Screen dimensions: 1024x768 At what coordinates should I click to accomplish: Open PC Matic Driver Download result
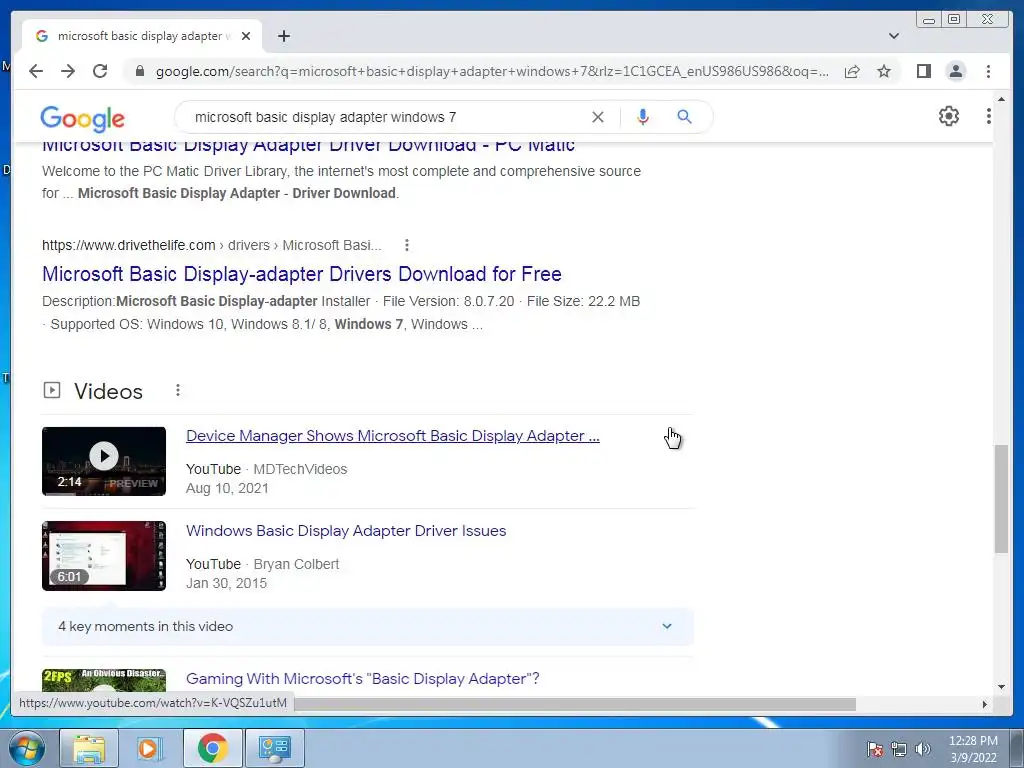click(308, 146)
